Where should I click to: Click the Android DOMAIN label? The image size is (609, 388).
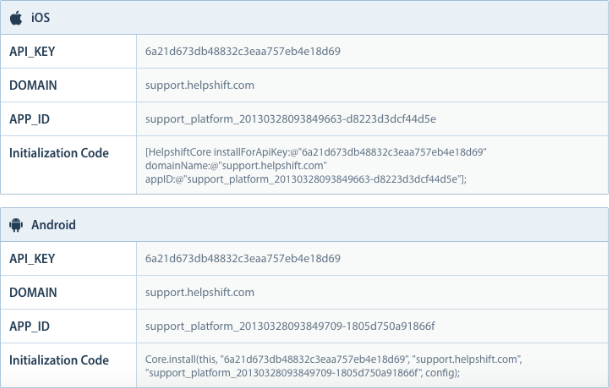tap(33, 292)
